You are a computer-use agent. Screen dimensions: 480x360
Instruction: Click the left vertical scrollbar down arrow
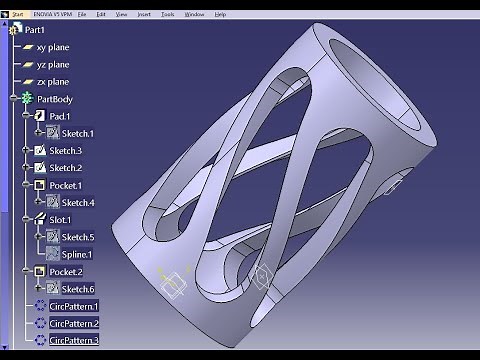pyautogui.click(x=4, y=347)
